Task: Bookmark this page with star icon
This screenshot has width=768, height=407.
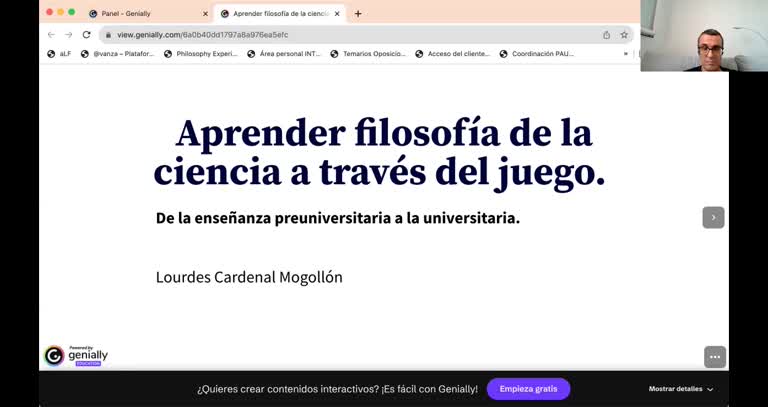Action: [x=624, y=35]
